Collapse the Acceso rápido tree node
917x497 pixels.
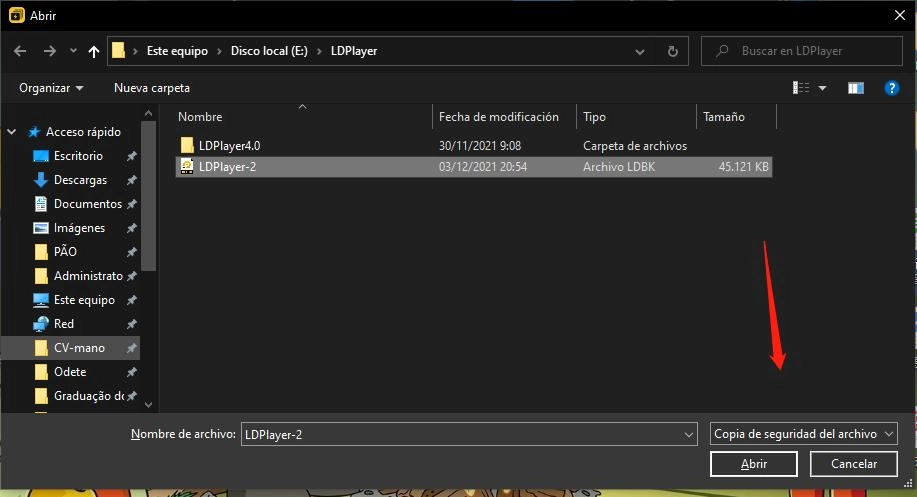coord(12,132)
